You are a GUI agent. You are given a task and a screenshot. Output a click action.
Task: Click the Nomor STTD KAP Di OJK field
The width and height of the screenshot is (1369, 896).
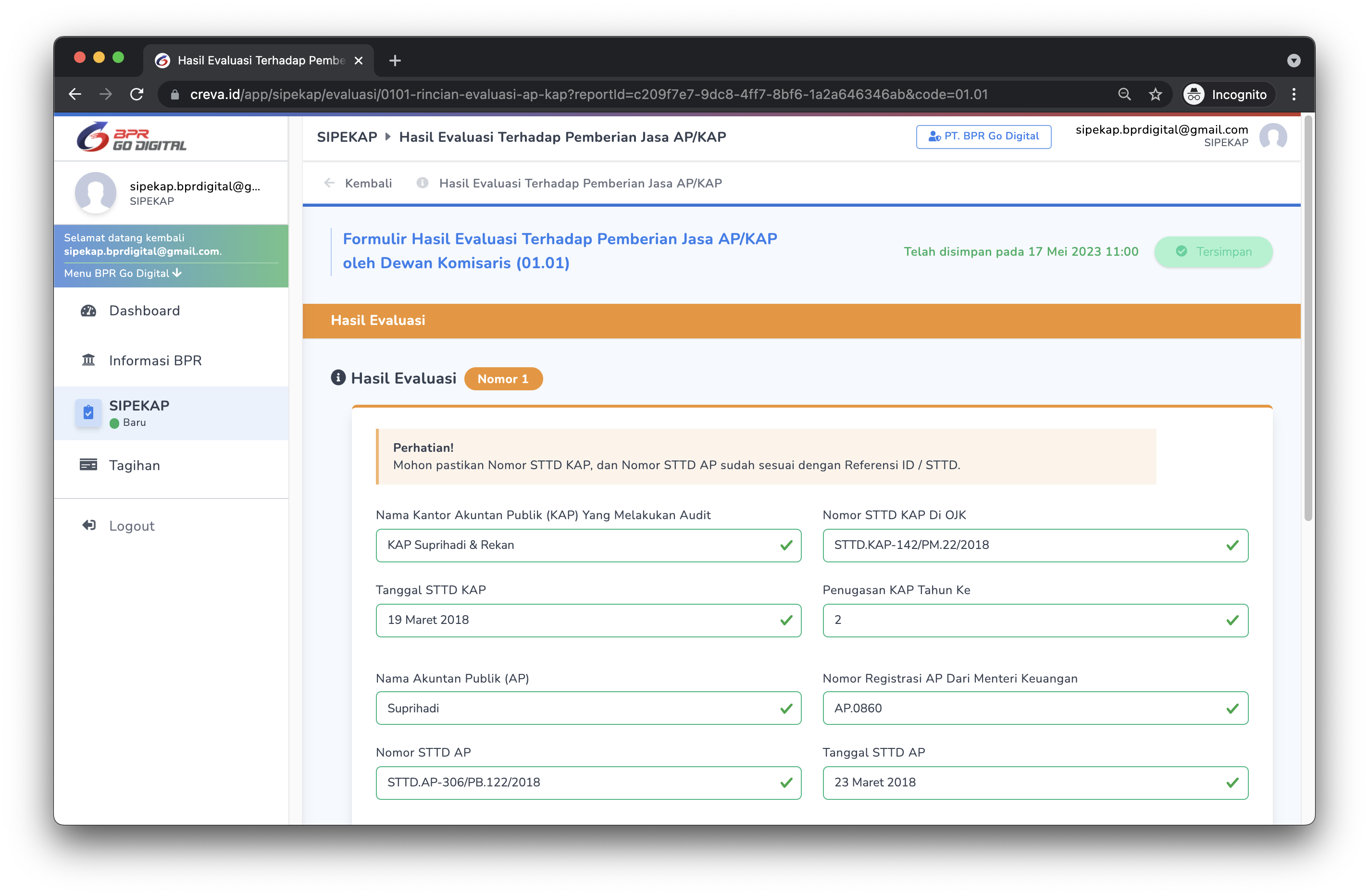pos(1035,545)
